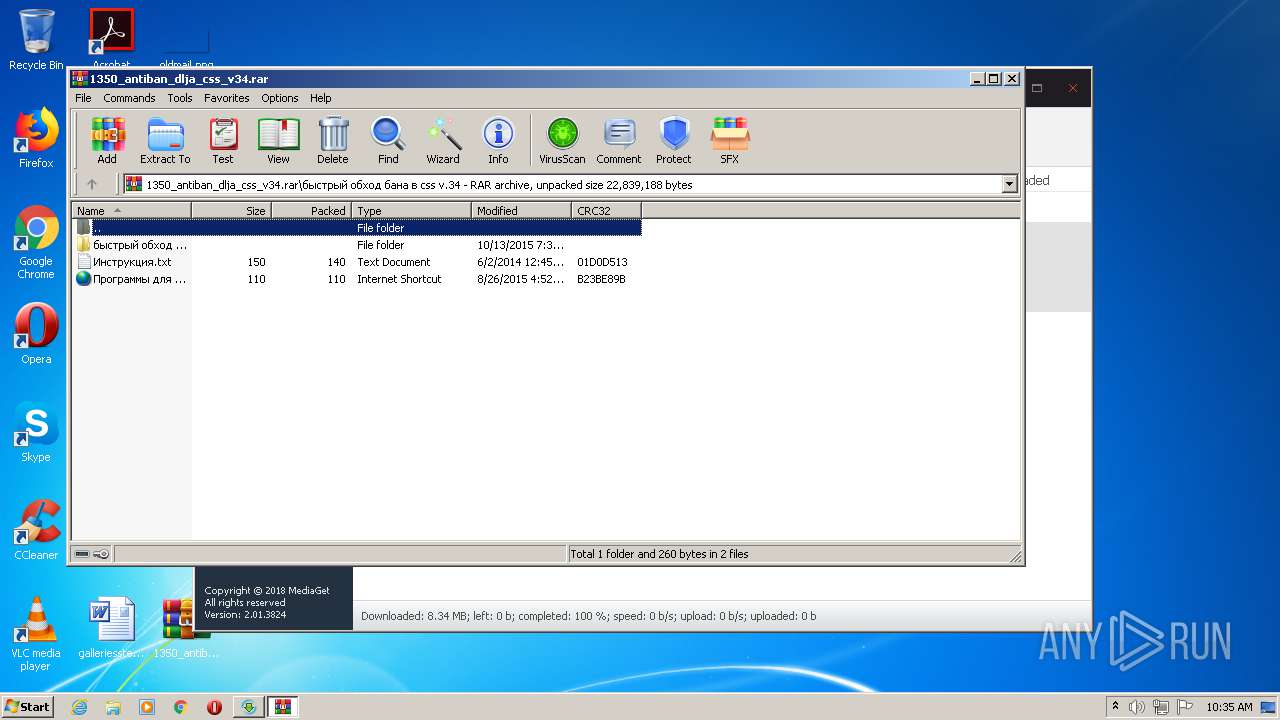1280x720 pixels.
Task: Open the Help menu
Action: [x=320, y=98]
